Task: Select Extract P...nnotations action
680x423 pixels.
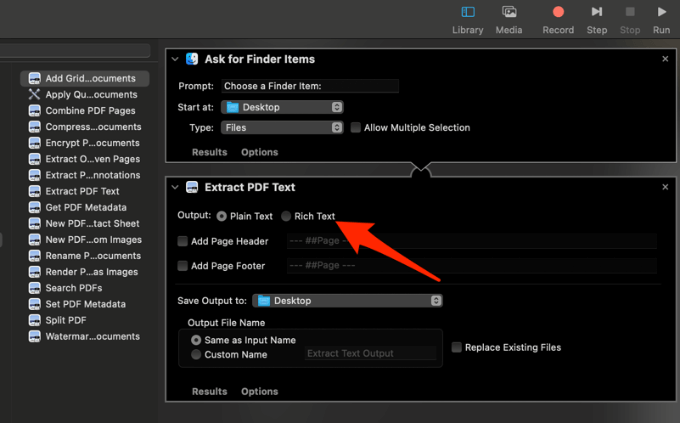Action: (85, 175)
